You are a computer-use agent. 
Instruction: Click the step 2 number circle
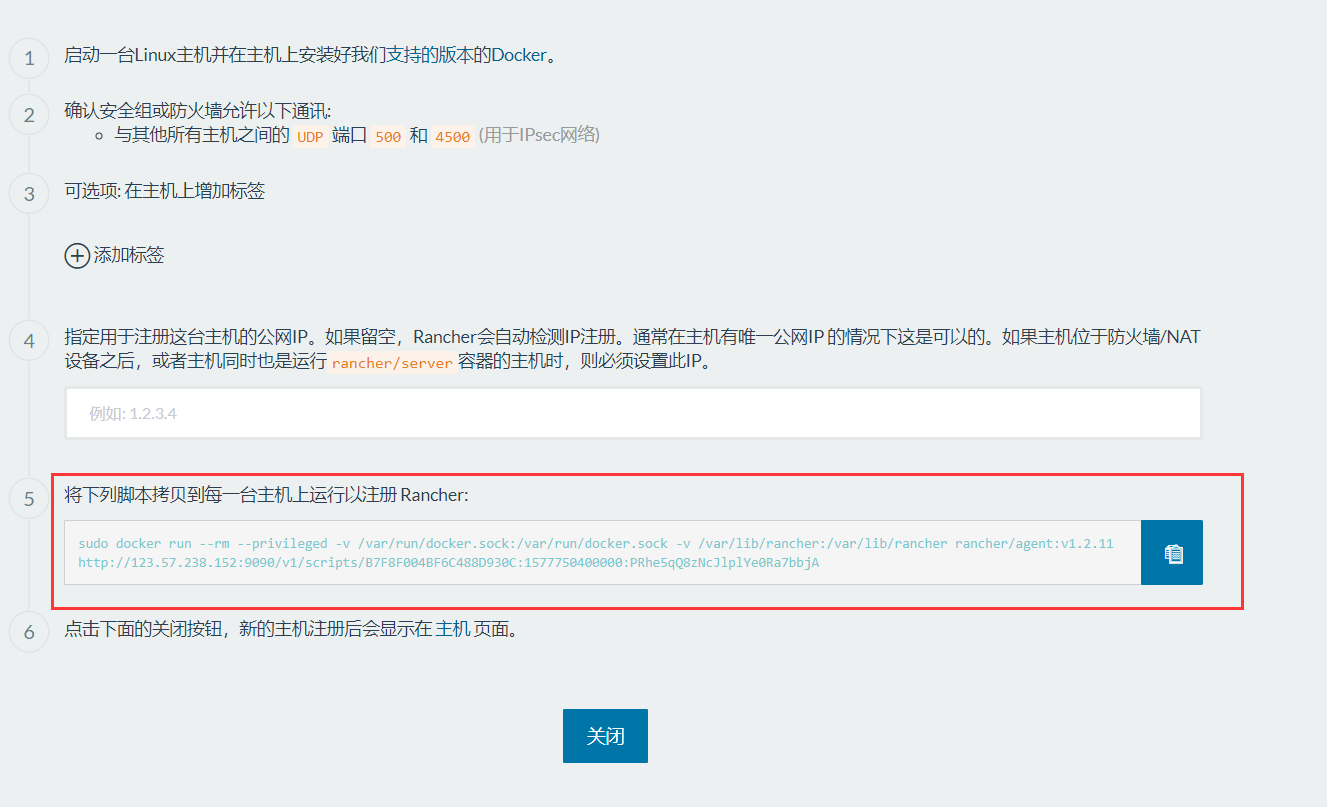pyautogui.click(x=29, y=115)
